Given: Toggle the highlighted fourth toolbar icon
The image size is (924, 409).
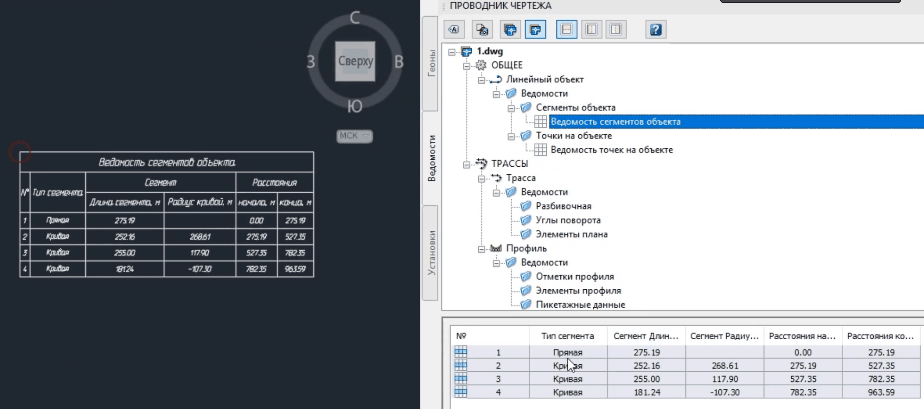Looking at the screenshot, I should 536,29.
